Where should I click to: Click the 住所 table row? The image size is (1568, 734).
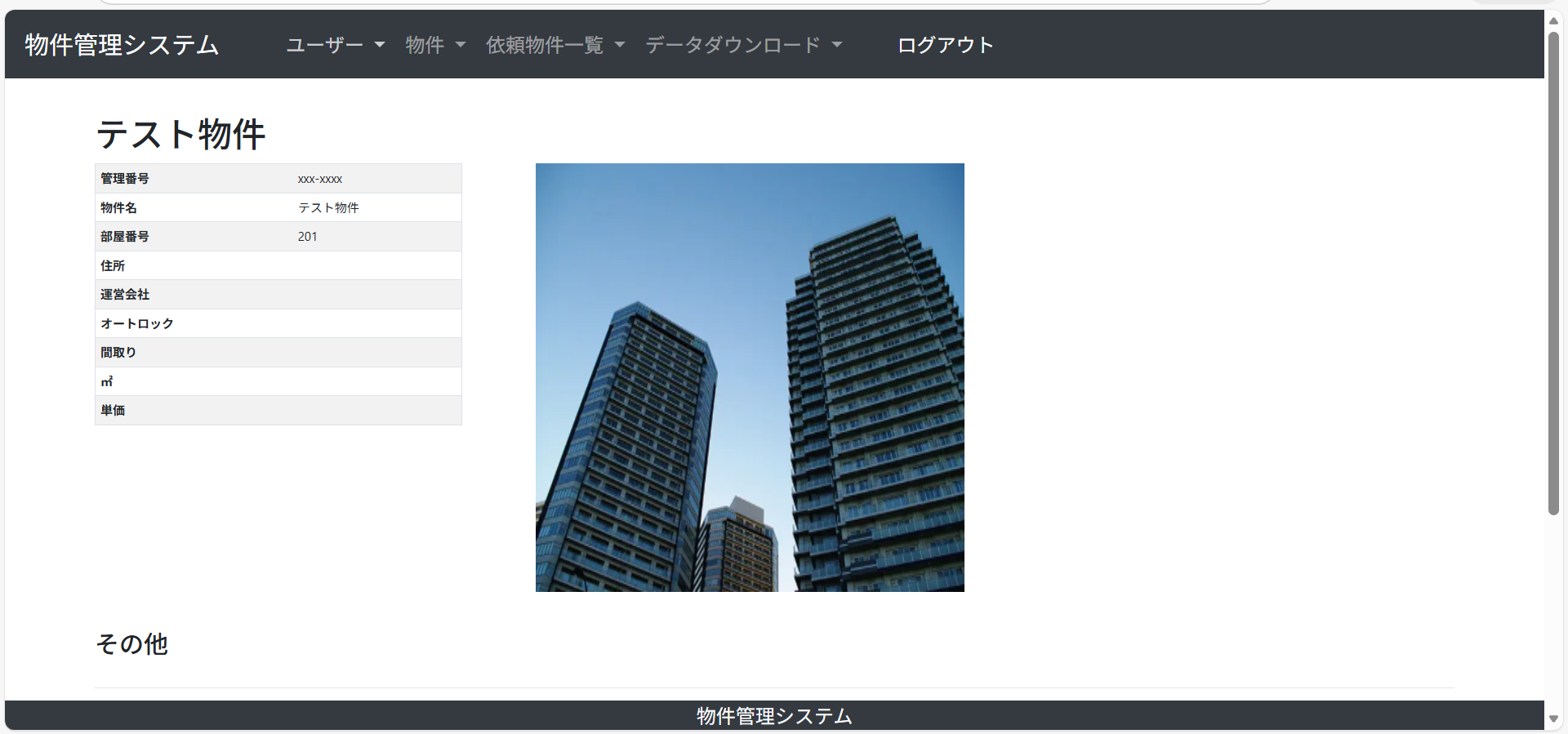tap(278, 266)
